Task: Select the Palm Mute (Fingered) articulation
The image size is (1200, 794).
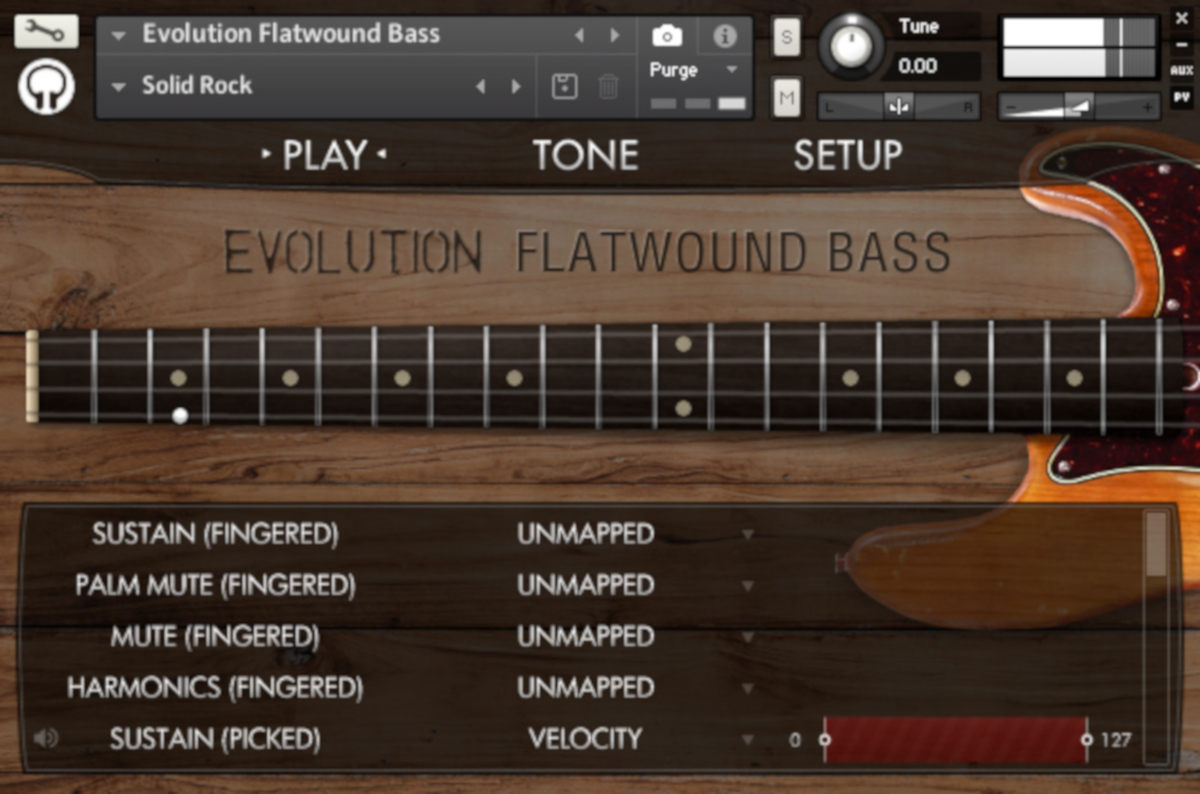Action: [215, 585]
